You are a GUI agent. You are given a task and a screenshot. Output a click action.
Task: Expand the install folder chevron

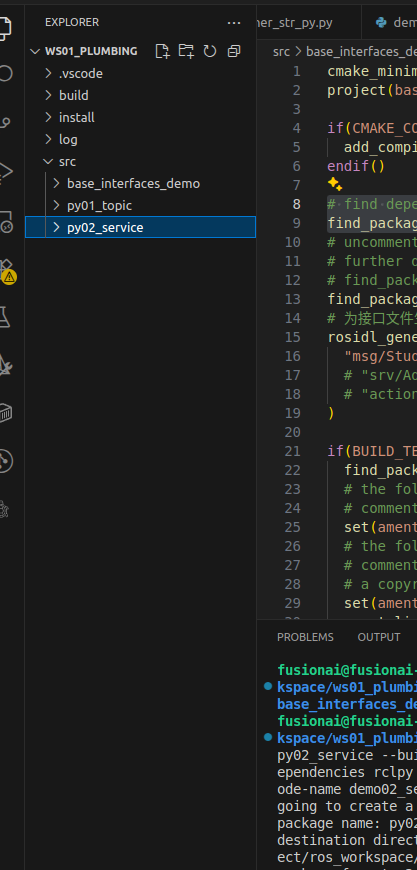48,118
